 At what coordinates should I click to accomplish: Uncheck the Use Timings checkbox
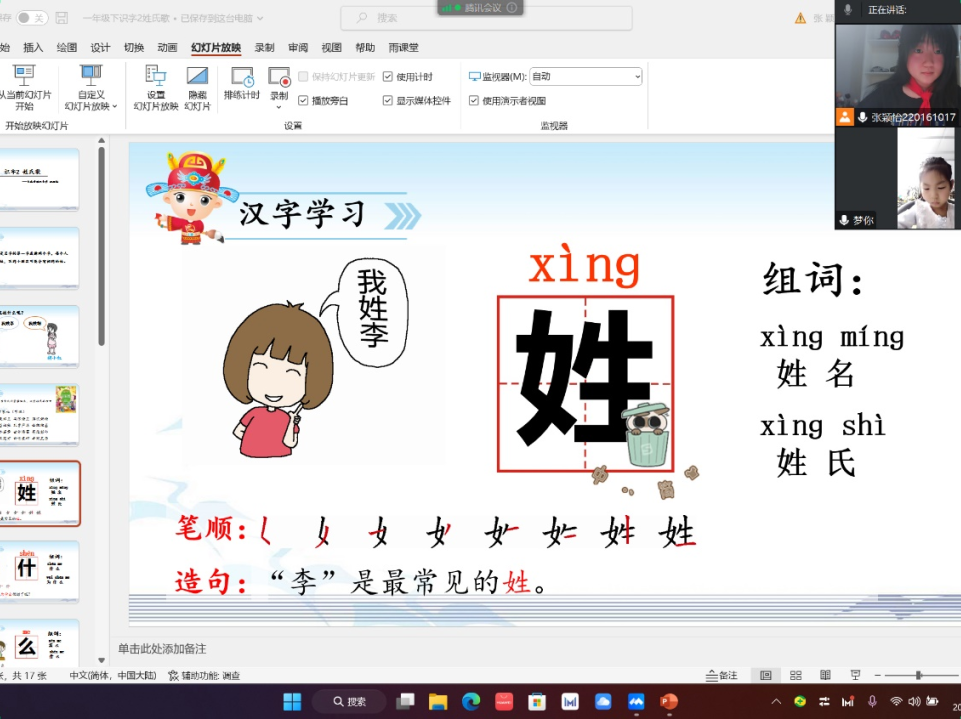[x=388, y=77]
